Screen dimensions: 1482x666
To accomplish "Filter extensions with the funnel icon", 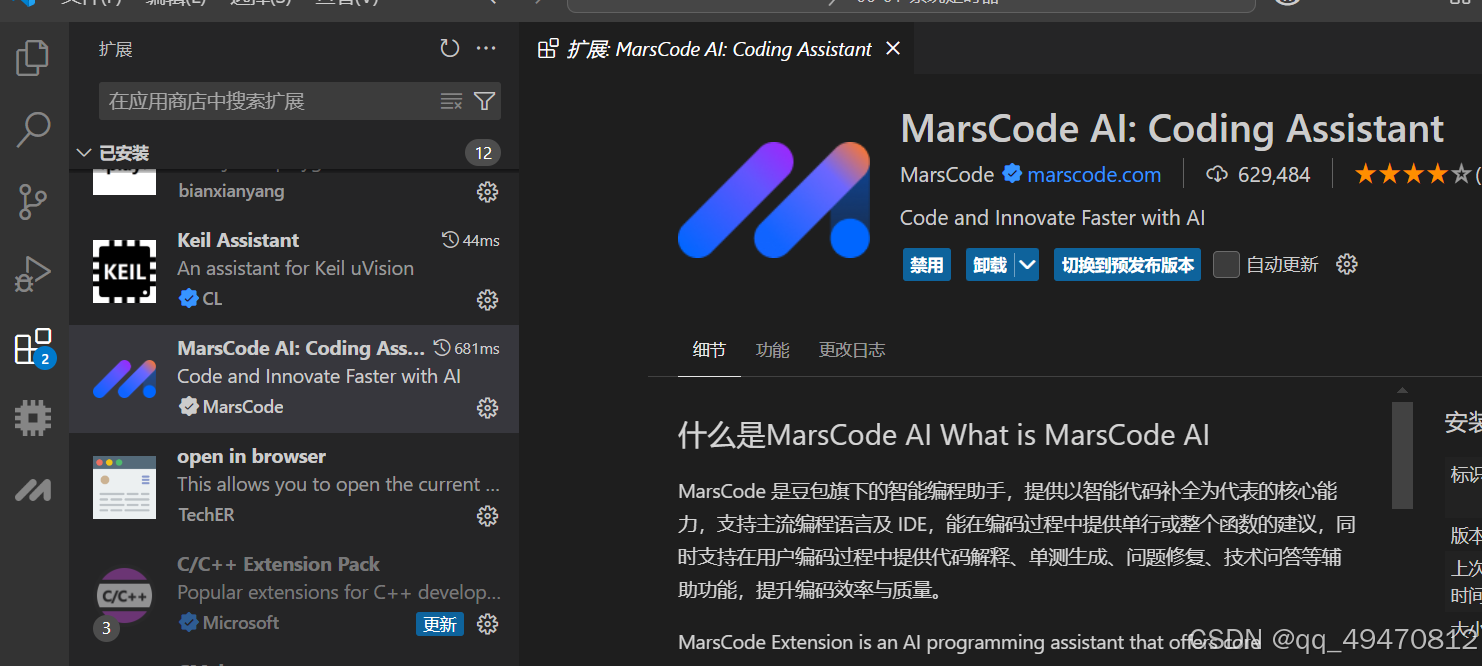I will click(484, 101).
